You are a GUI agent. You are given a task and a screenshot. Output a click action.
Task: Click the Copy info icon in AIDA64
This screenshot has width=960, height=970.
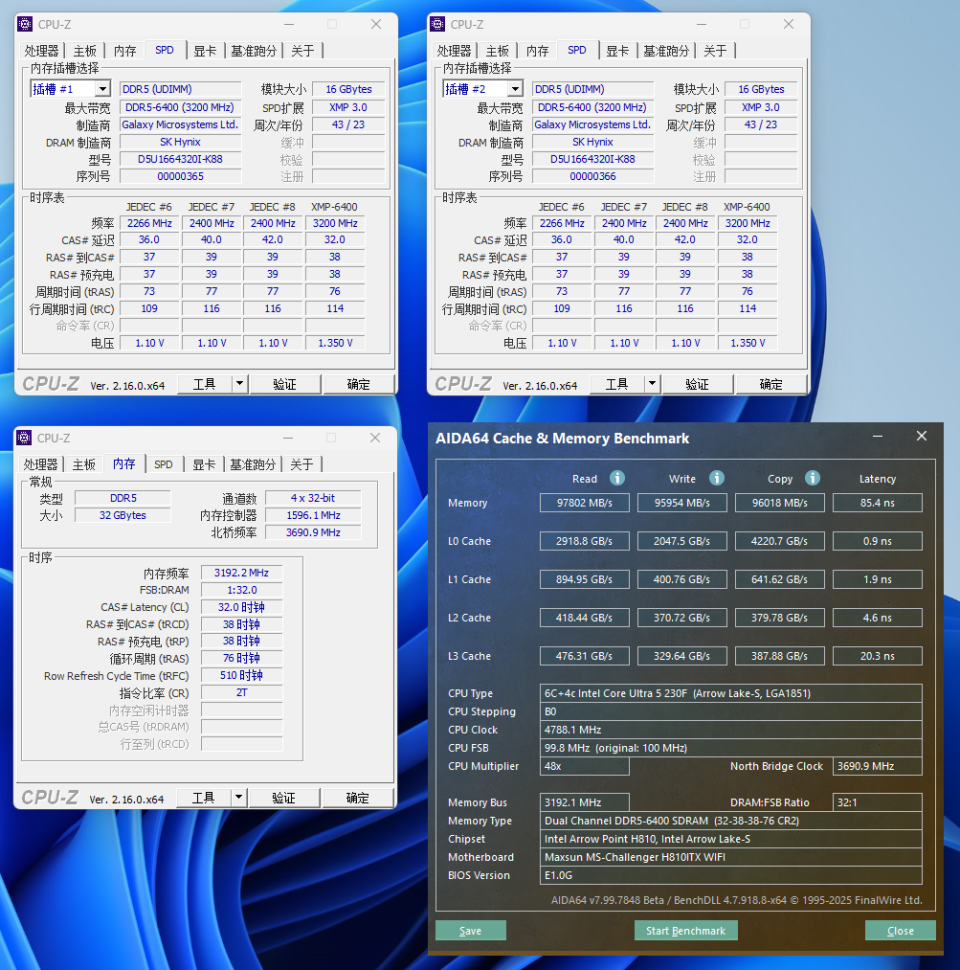[x=812, y=478]
